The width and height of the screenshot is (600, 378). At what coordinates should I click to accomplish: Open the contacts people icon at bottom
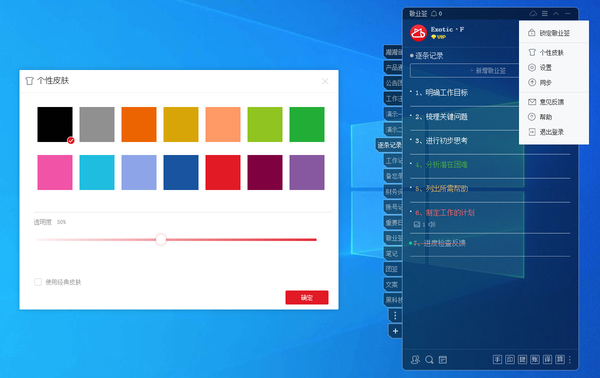[x=415, y=360]
